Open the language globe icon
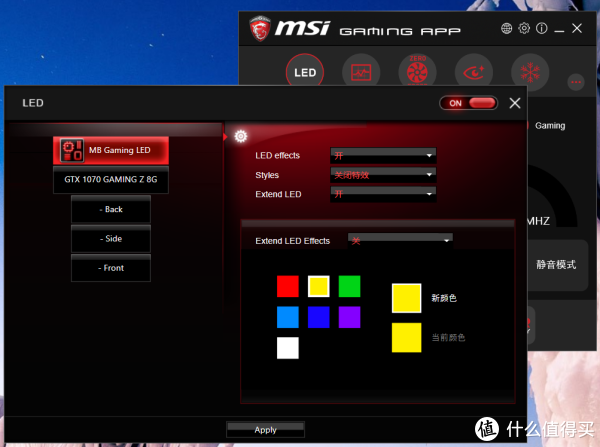This screenshot has height=447, width=600. 506,28
